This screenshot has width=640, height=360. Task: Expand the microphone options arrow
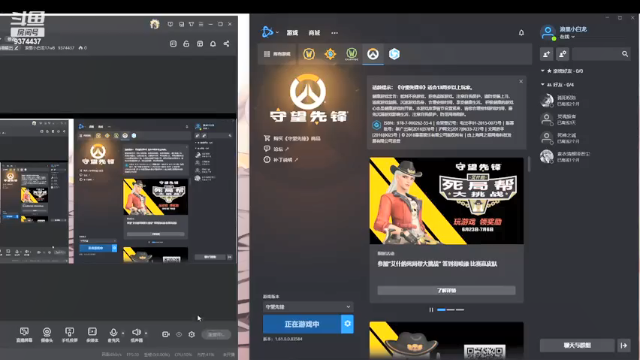click(123, 333)
